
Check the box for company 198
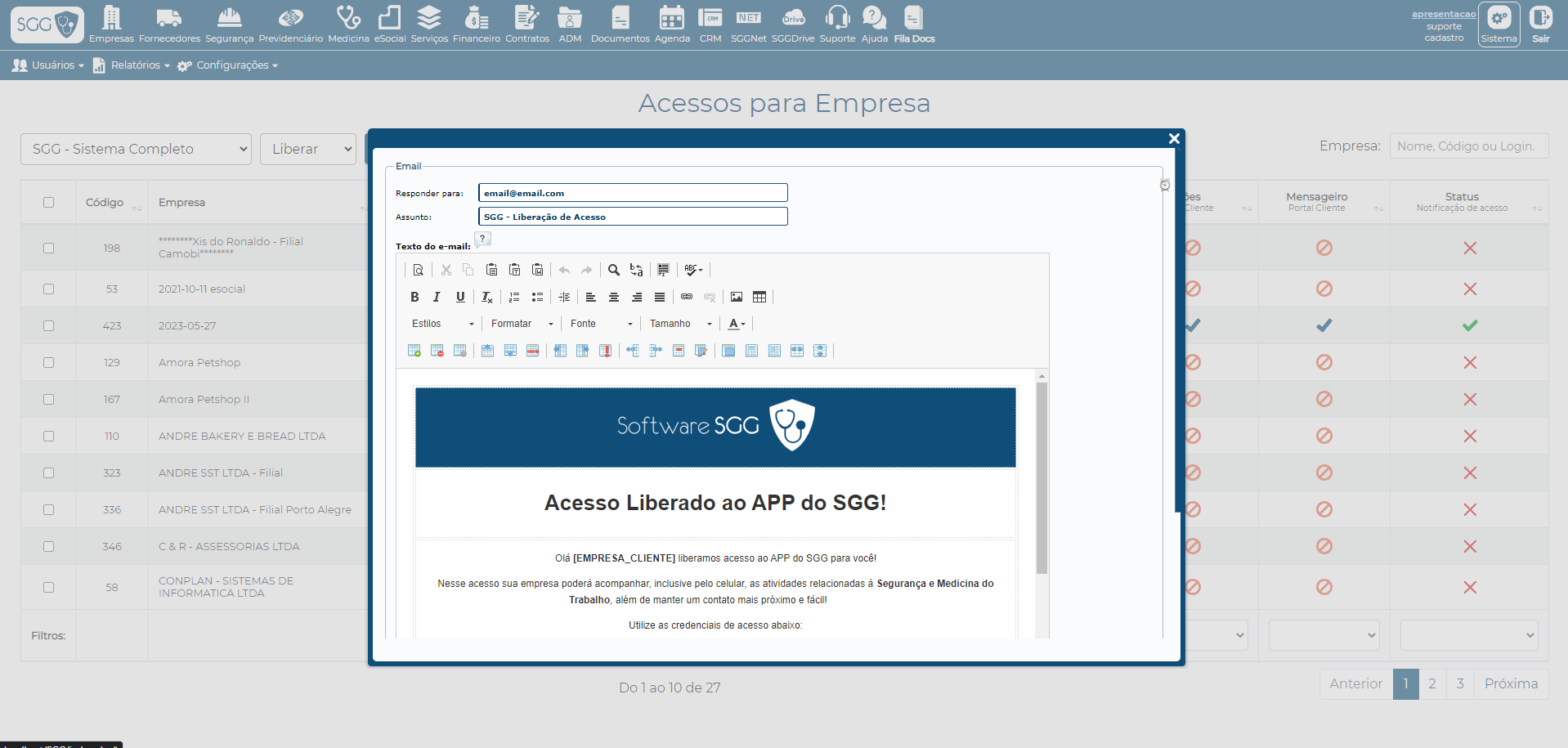pyautogui.click(x=48, y=248)
